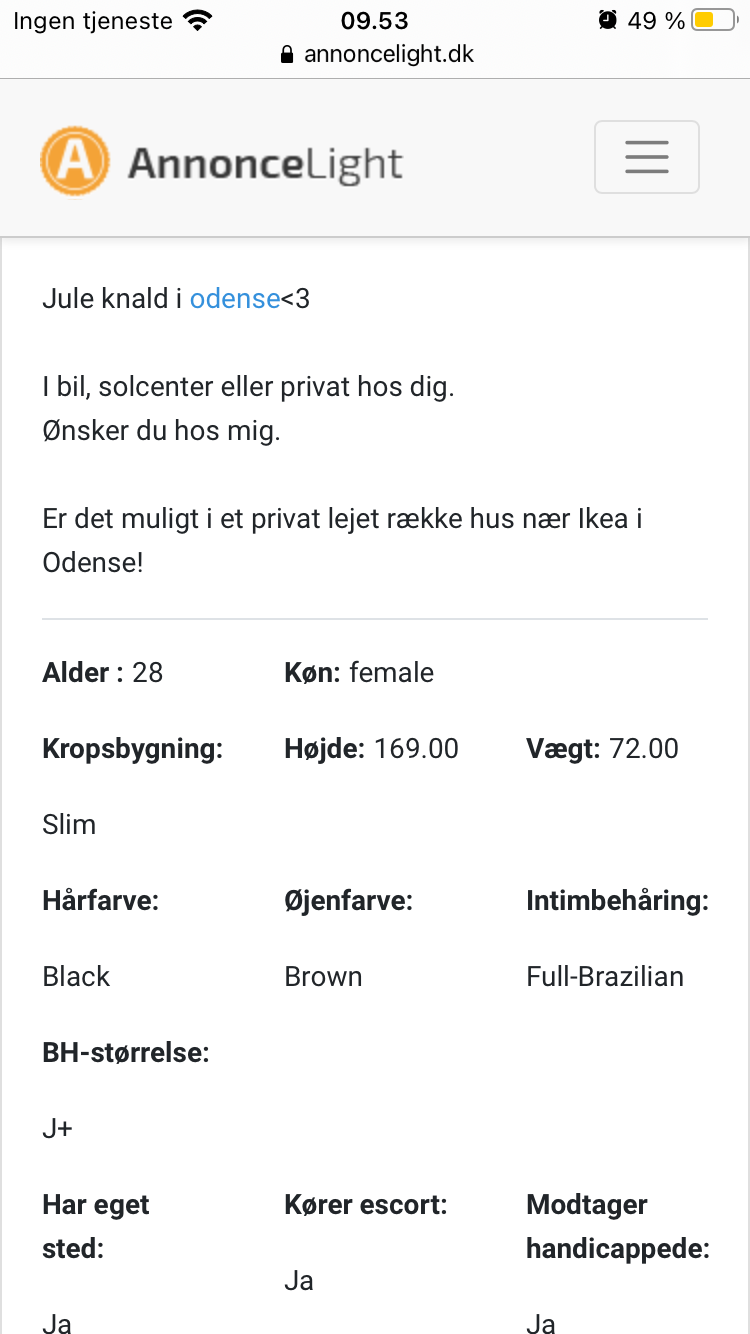Click the 'Vægt: 72.00' field
This screenshot has height=1334, width=750.
(602, 748)
